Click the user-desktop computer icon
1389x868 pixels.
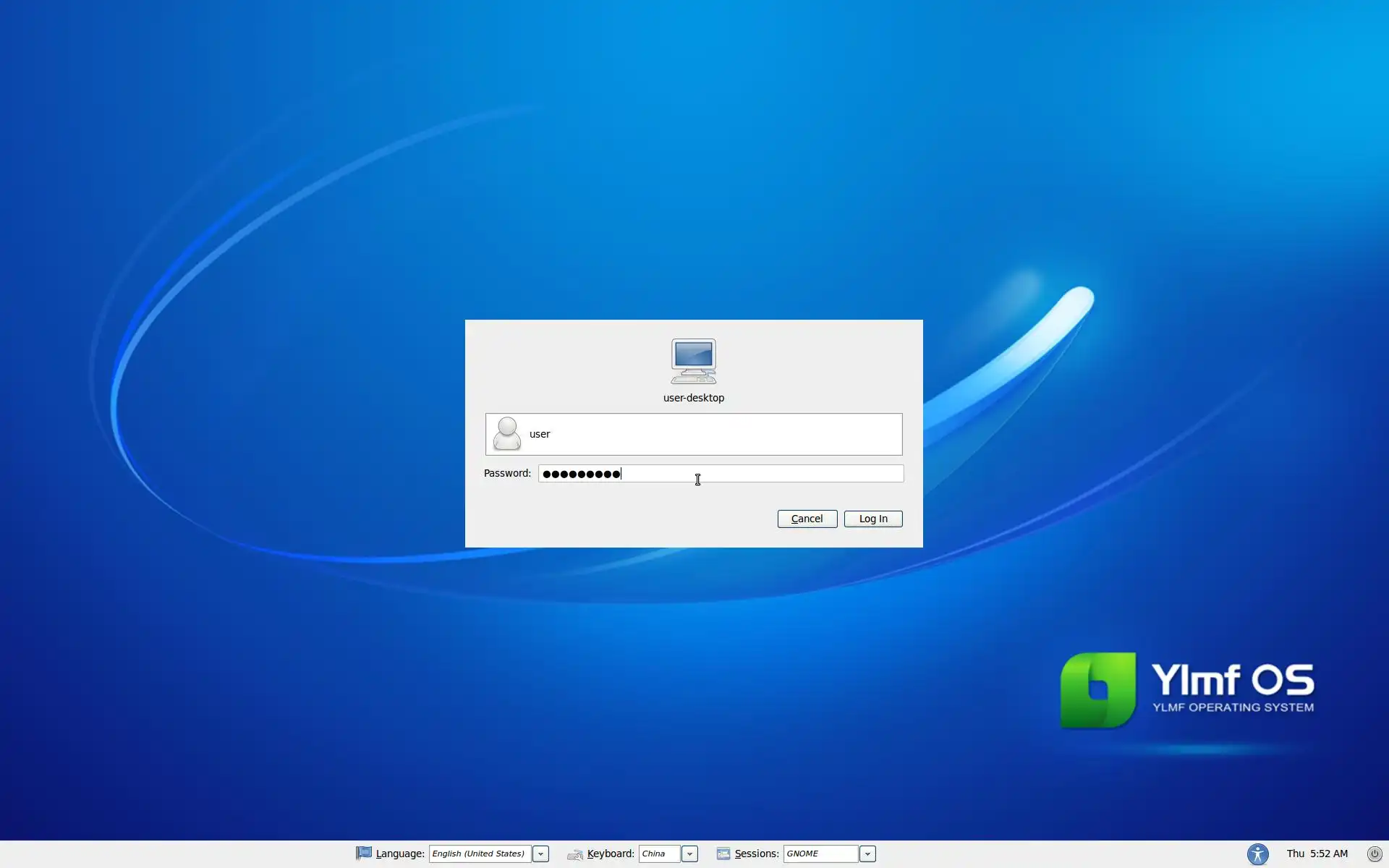tap(693, 361)
